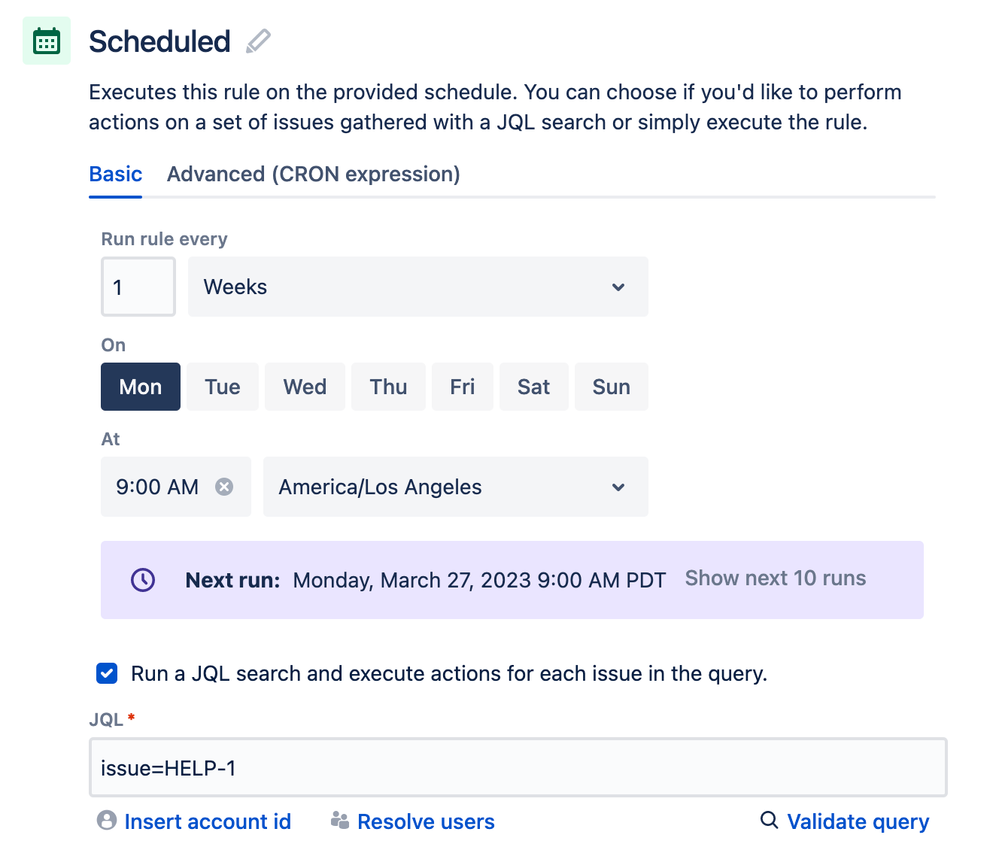Viewport: 999px width, 844px height.
Task: Click the JQL query input field
Action: click(518, 768)
